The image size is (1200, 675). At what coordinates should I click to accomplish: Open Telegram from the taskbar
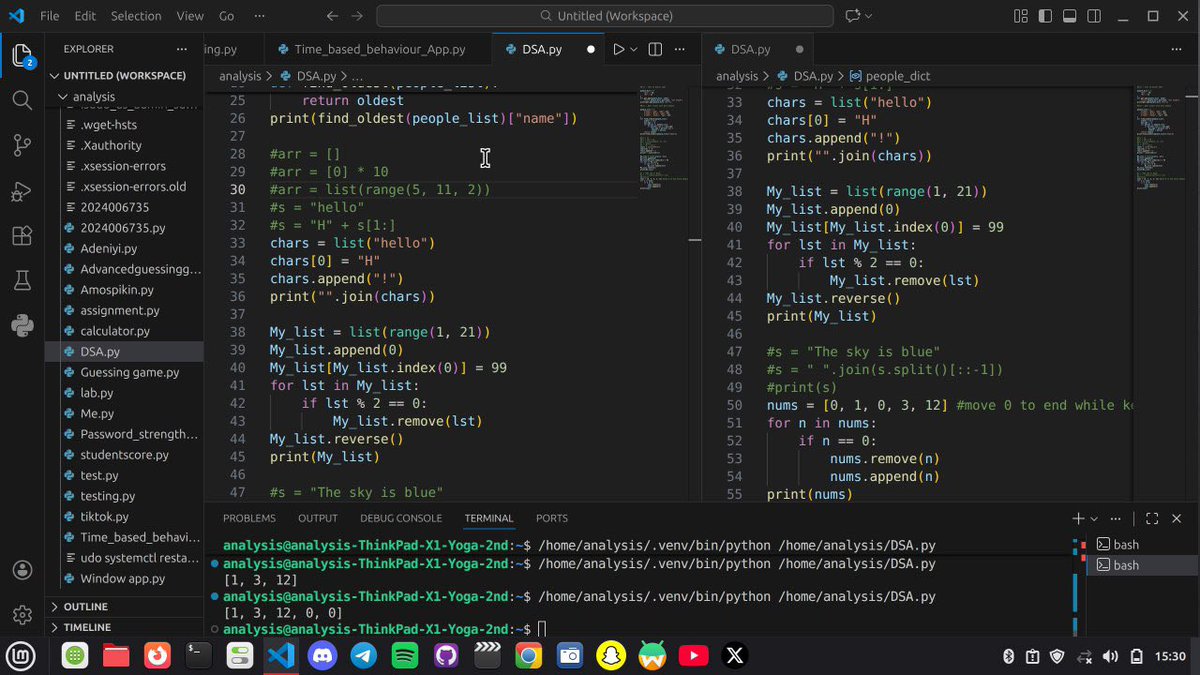364,656
